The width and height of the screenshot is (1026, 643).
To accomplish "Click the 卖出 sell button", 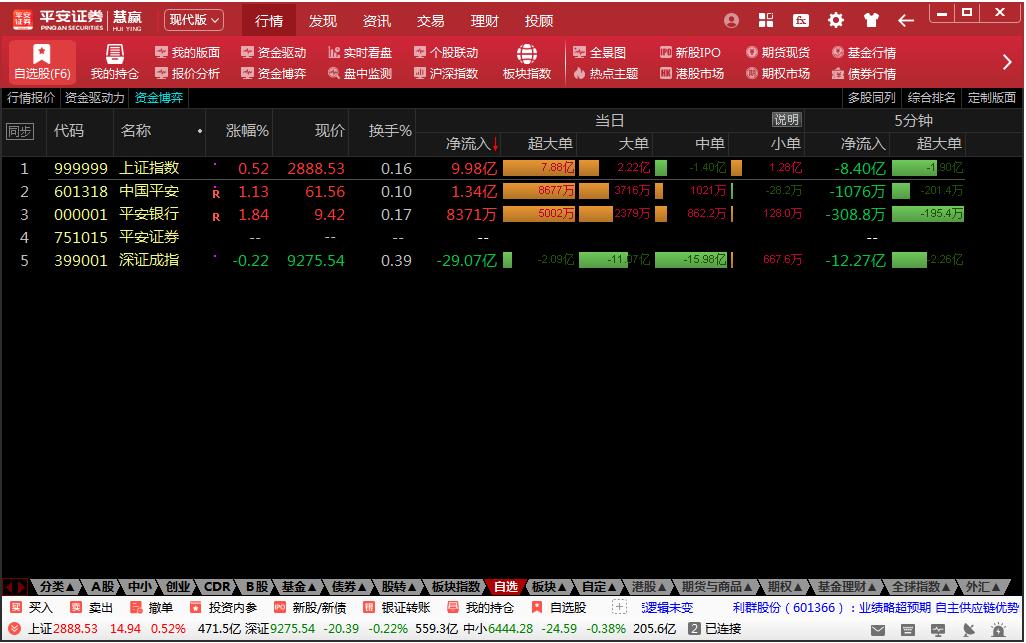I will pyautogui.click(x=92, y=608).
